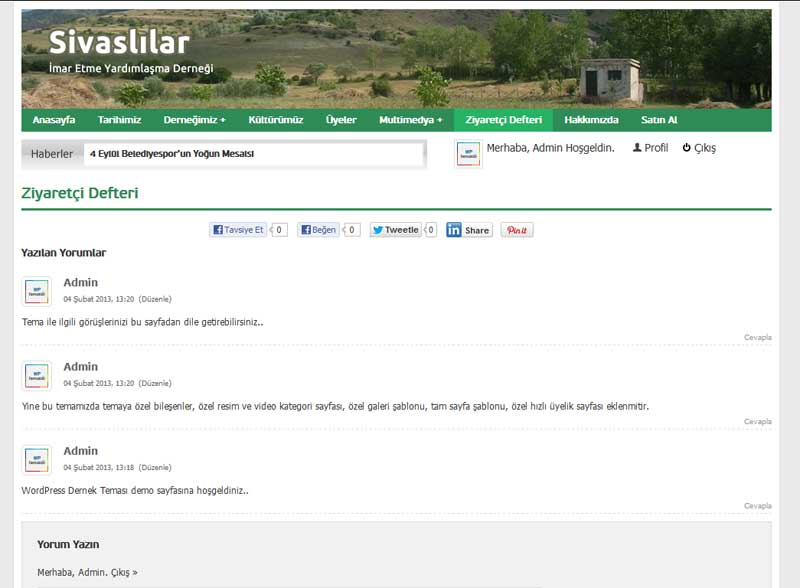Click the Ziyaretçi Defteri page heading
800x588 pixels.
coord(80,193)
